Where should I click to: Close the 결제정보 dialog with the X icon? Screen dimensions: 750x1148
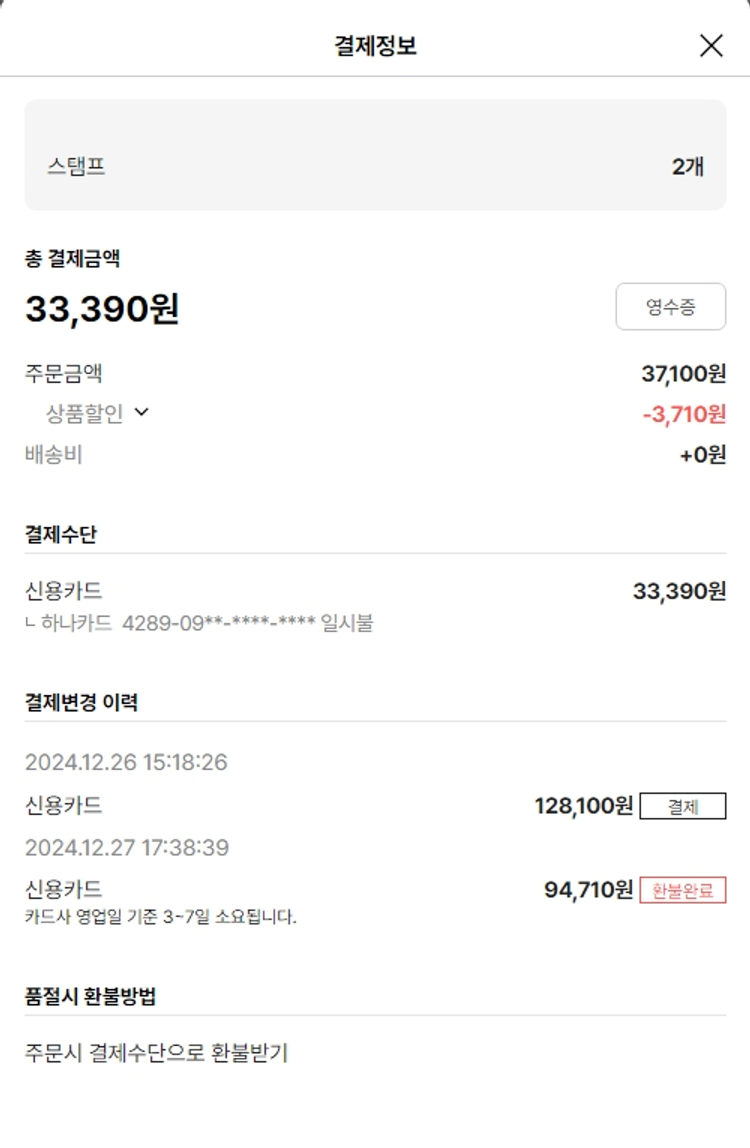tap(711, 45)
